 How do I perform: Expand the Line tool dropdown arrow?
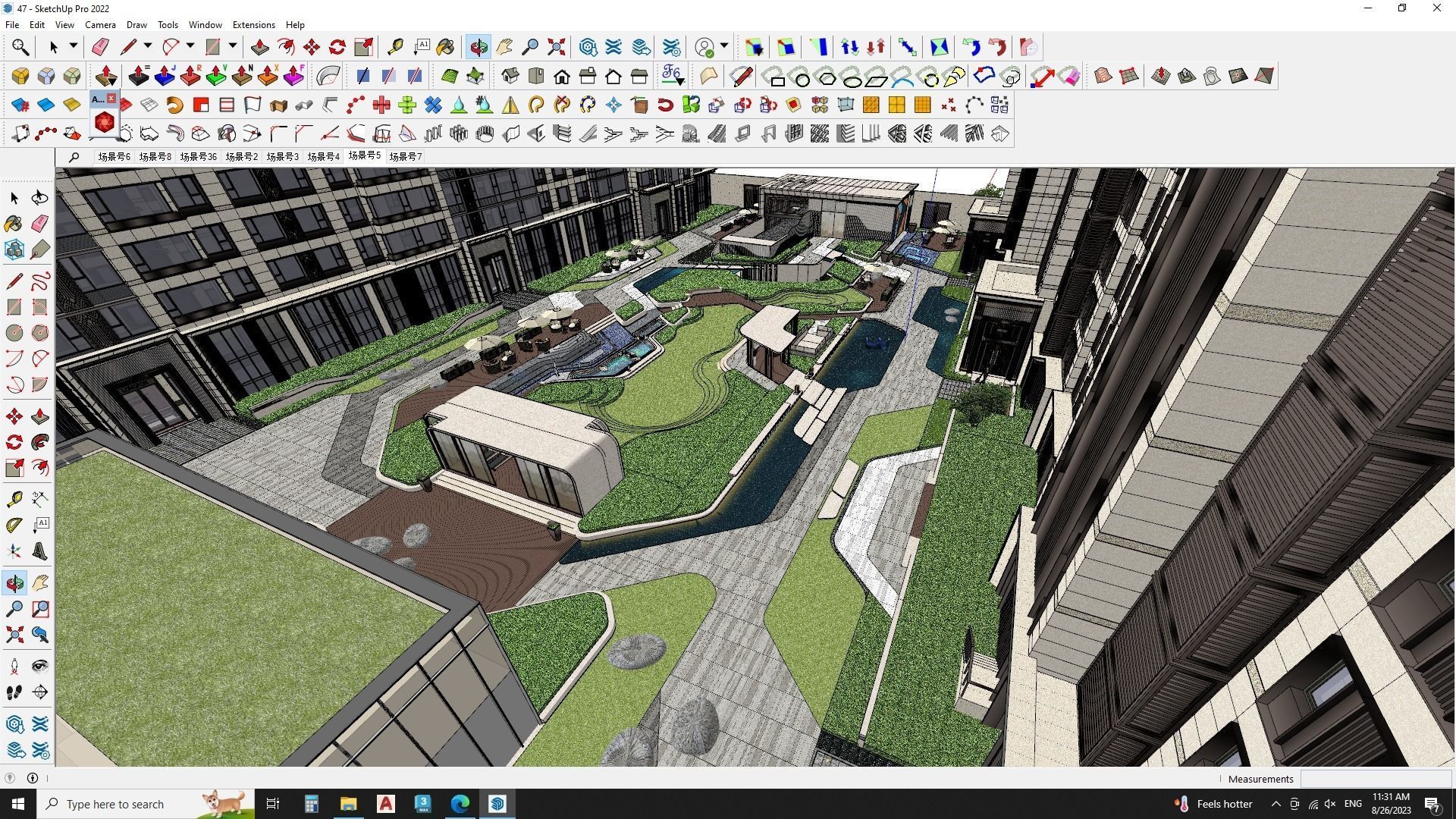click(x=148, y=46)
